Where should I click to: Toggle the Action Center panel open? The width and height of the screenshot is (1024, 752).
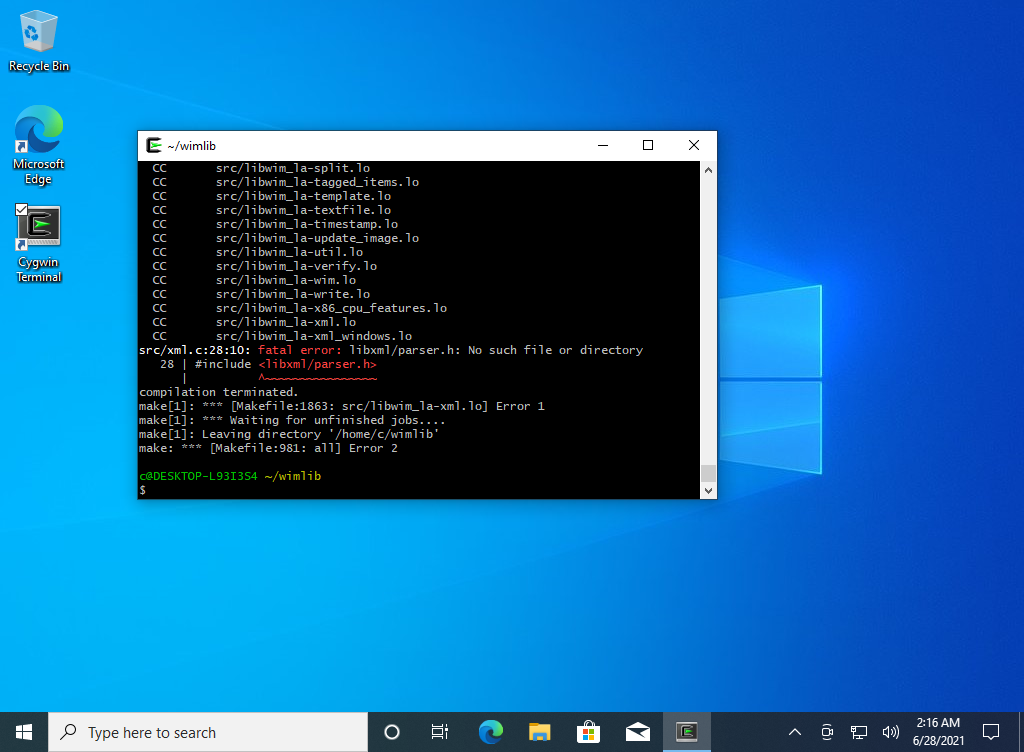pos(990,731)
